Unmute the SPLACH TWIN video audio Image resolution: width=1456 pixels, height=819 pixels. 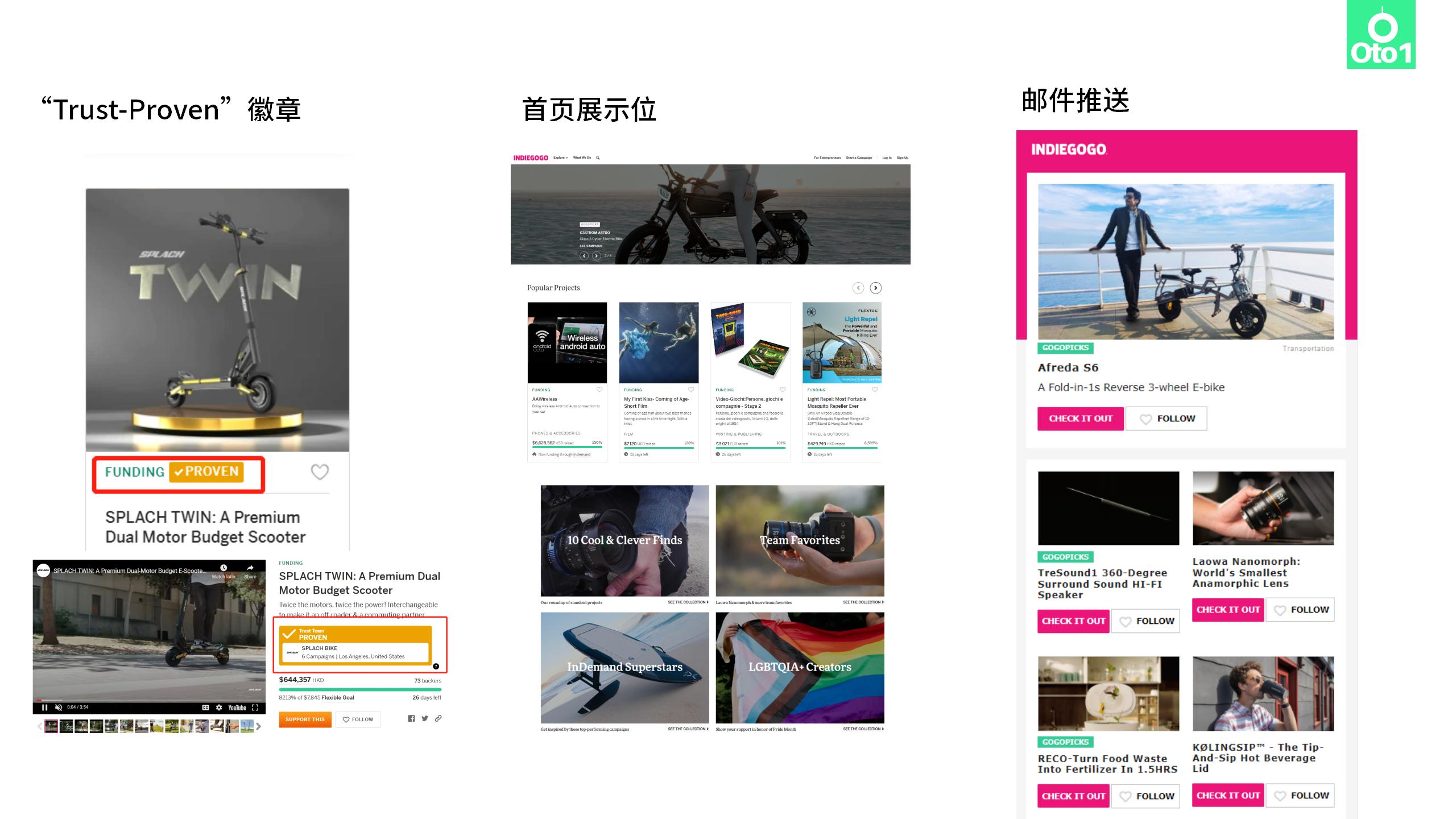pos(58,708)
